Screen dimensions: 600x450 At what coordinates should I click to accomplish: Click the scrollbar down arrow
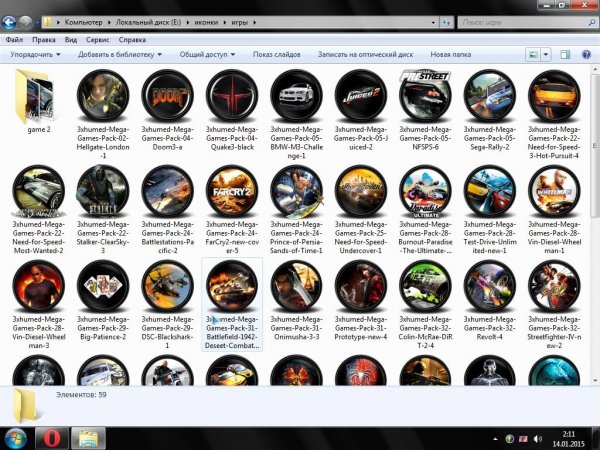(x=595, y=381)
